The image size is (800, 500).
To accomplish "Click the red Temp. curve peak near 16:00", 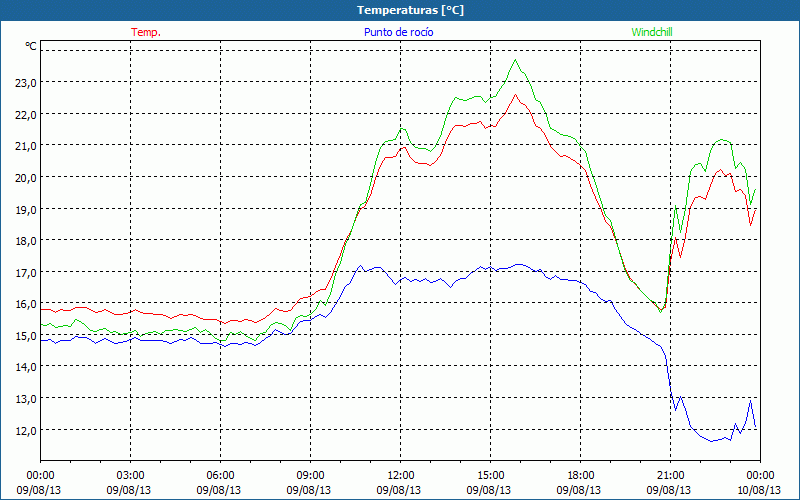I will [x=515, y=94].
